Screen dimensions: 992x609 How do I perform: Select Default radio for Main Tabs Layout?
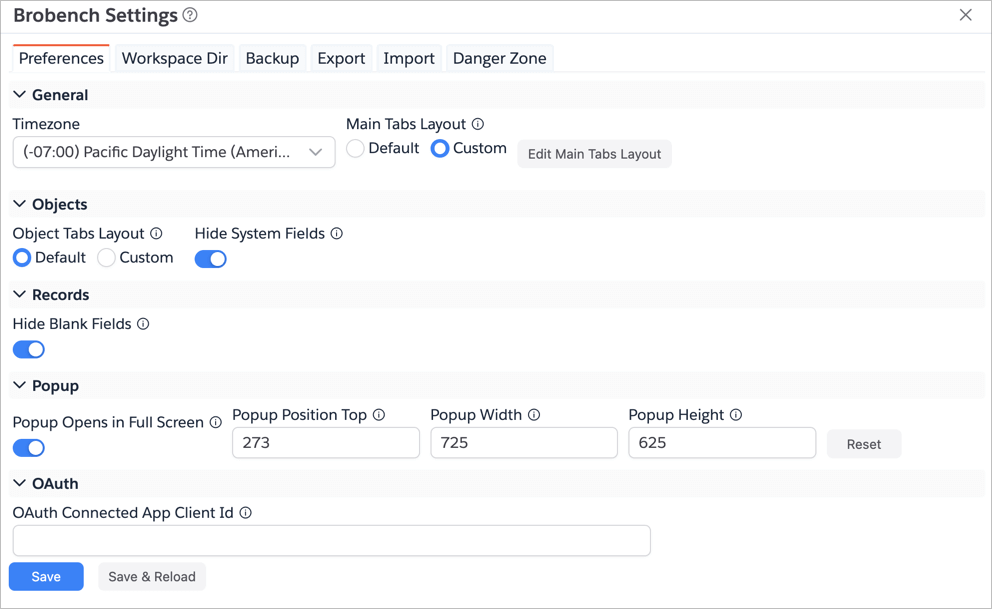tap(356, 149)
